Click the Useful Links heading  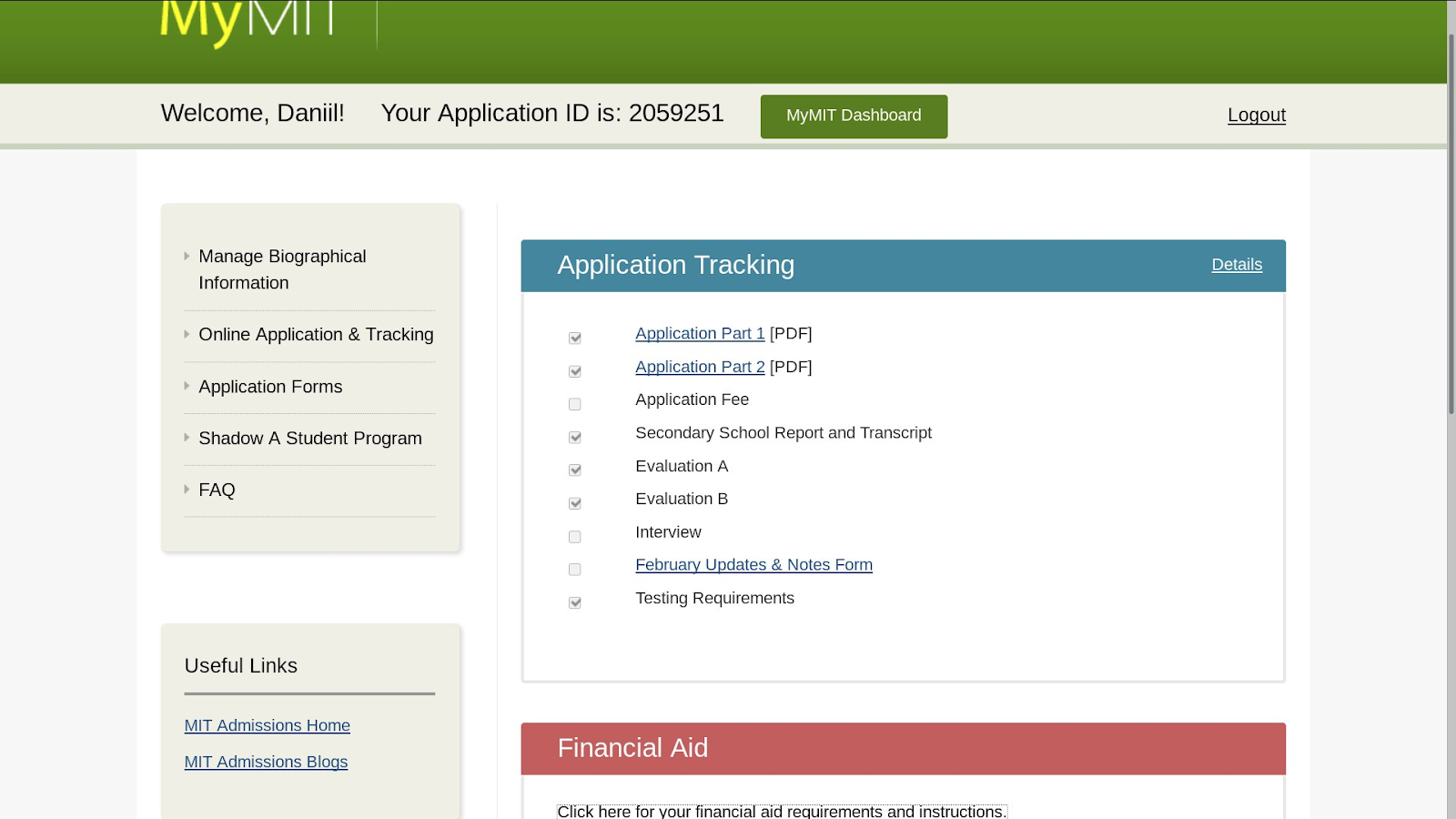[x=240, y=666]
